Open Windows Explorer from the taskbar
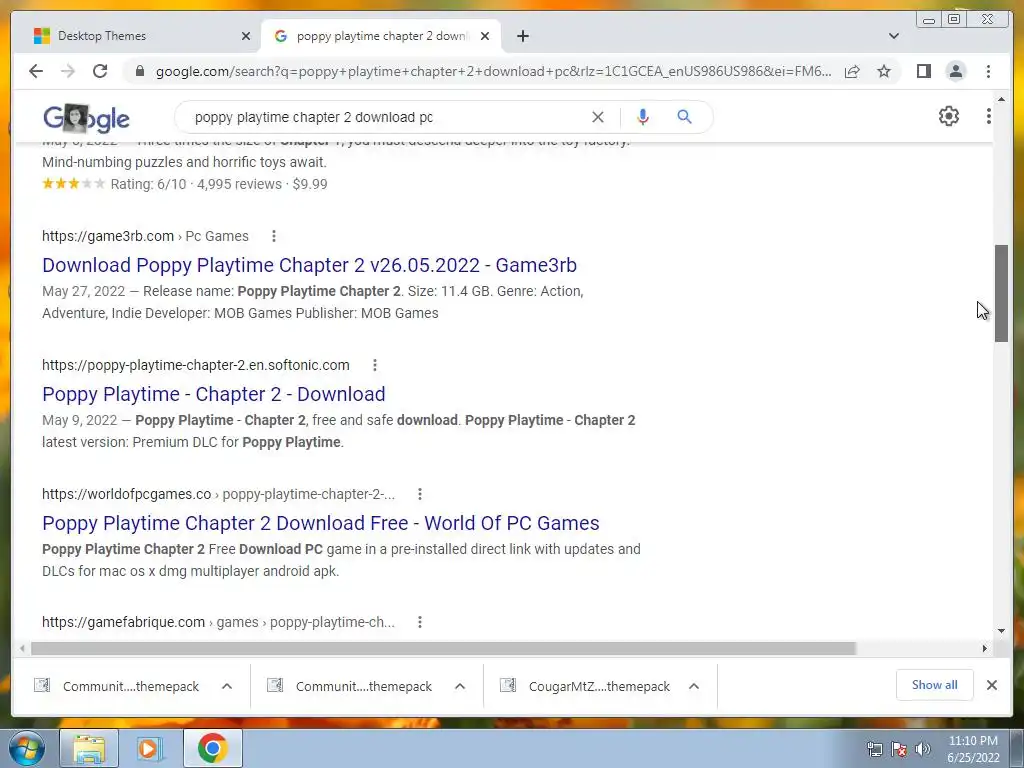The image size is (1024, 768). [89, 748]
